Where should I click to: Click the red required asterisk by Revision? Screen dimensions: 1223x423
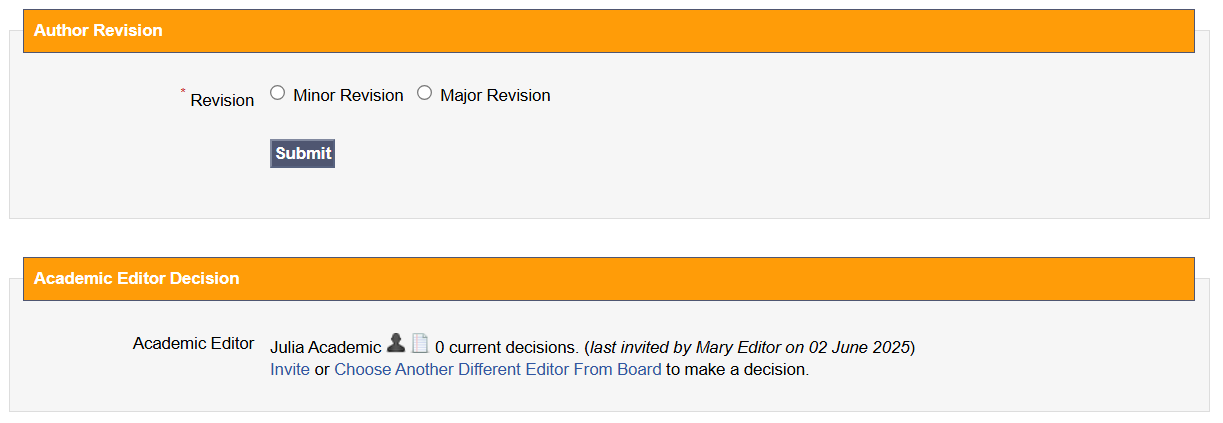[183, 92]
